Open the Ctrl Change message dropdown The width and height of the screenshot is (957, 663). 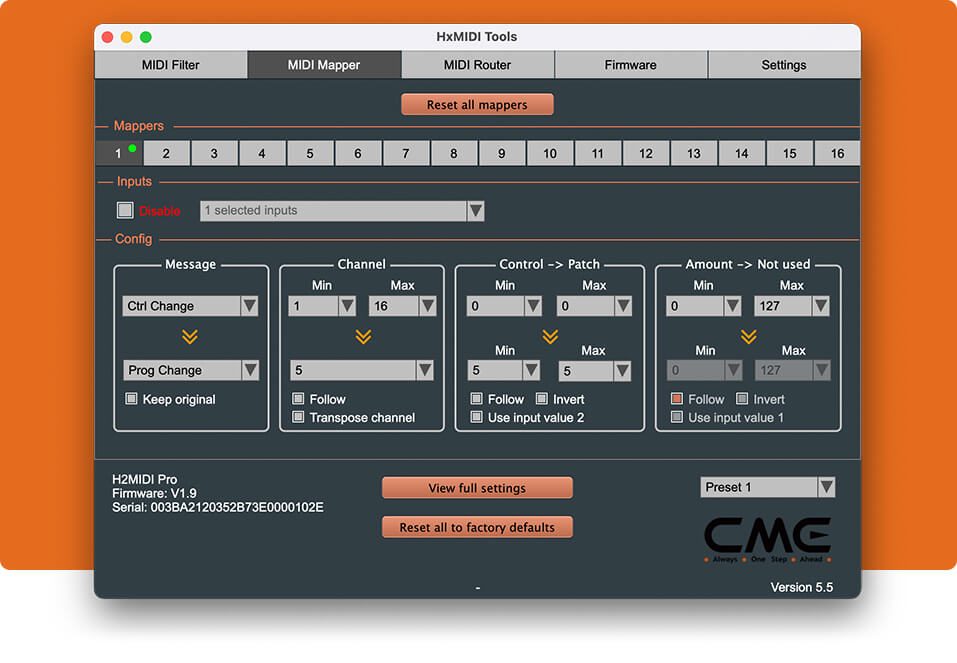[x=191, y=306]
